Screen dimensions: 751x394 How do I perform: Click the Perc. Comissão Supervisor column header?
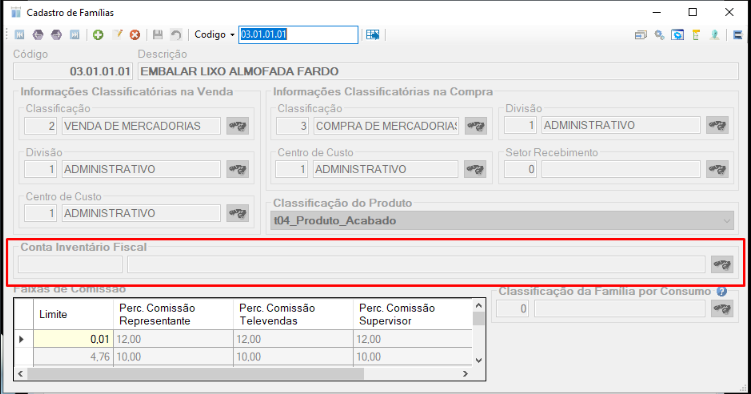(413, 315)
